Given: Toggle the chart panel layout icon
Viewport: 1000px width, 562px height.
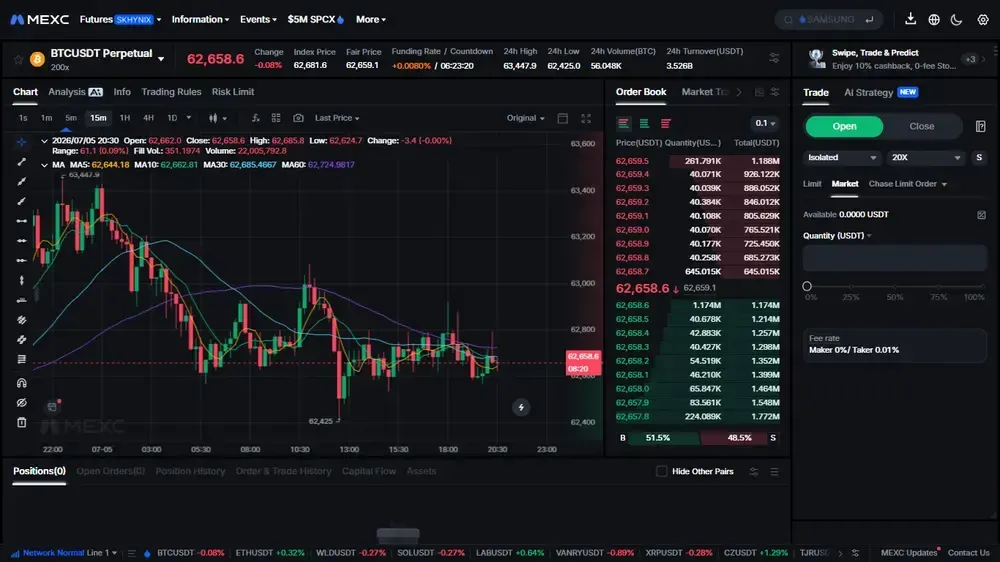Looking at the screenshot, I should 562,118.
